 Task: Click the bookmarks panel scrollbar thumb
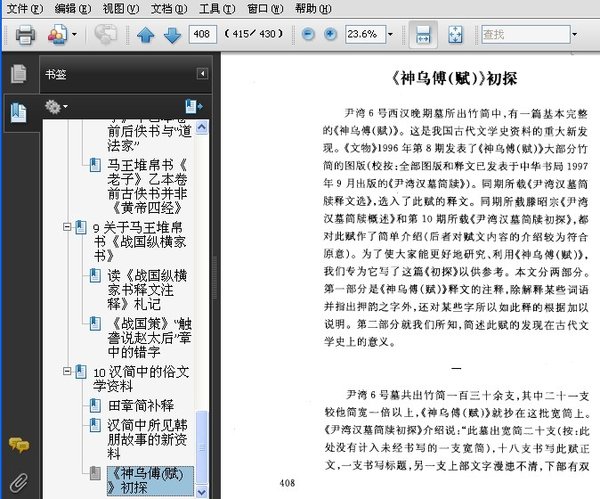tap(202, 447)
